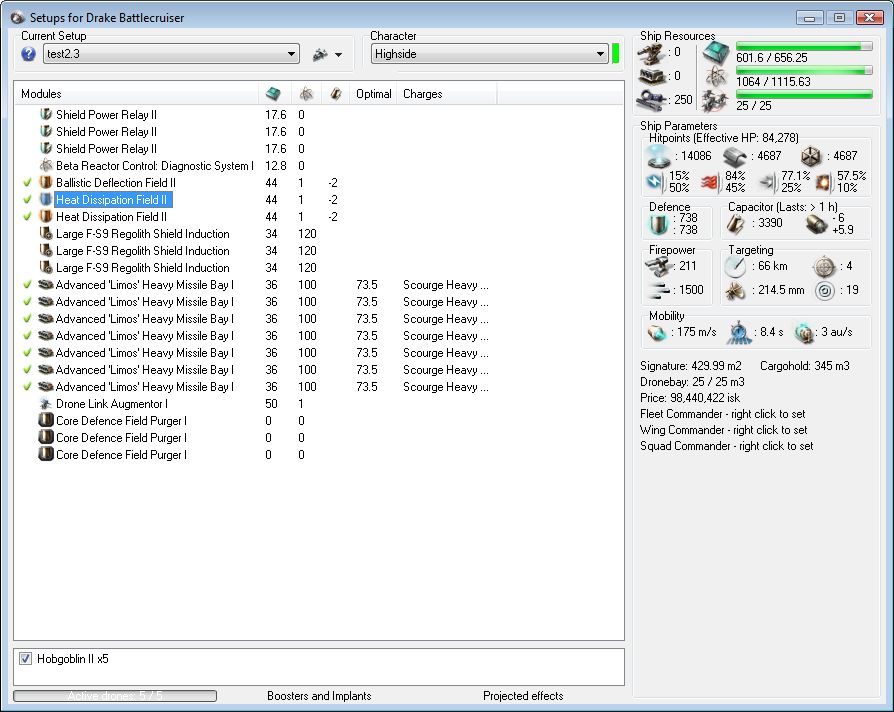Click the Drone Link Augmentor I module icon
This screenshot has height=712, width=894.
tap(45, 404)
